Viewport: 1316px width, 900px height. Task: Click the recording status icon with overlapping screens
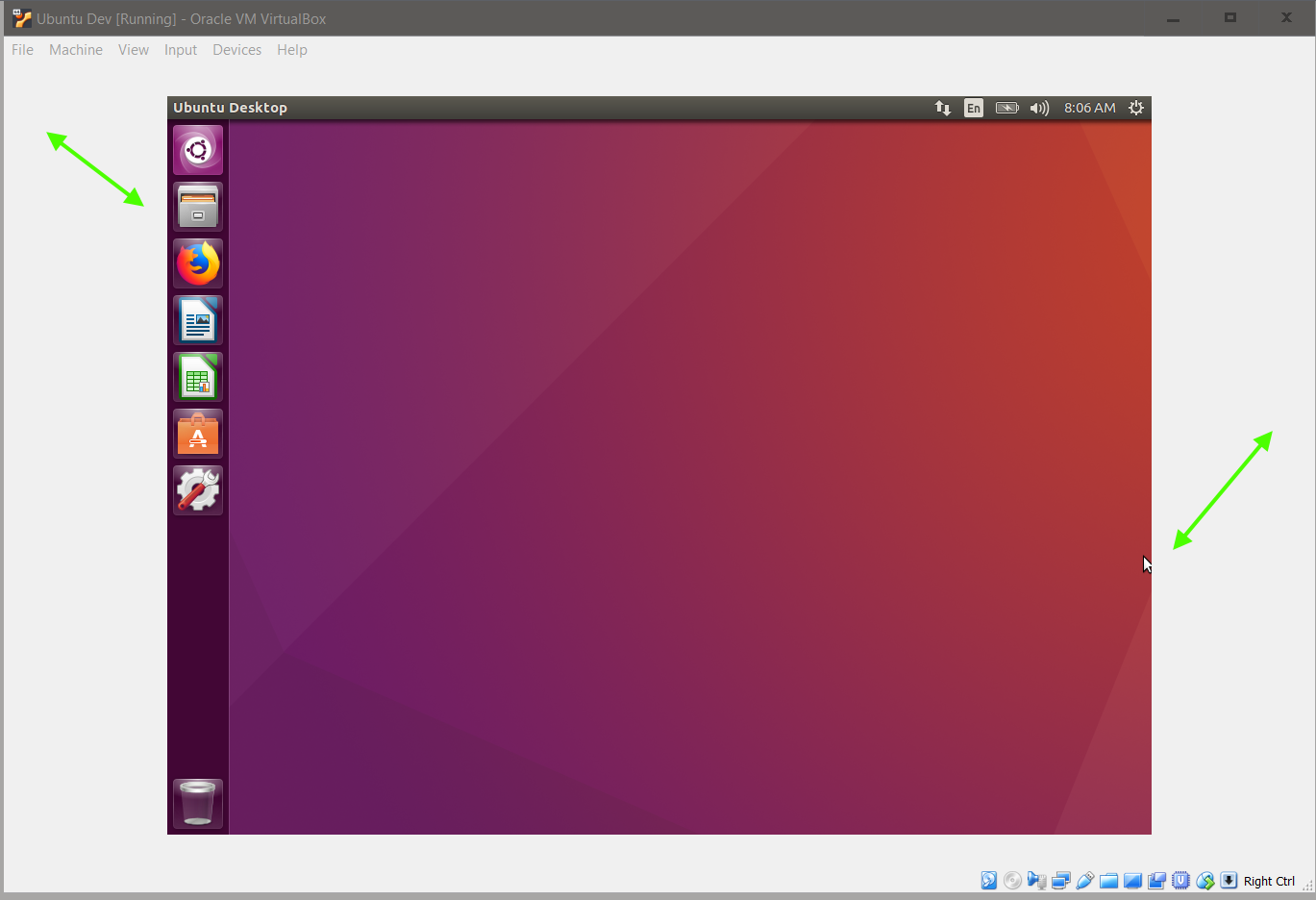point(1156,880)
